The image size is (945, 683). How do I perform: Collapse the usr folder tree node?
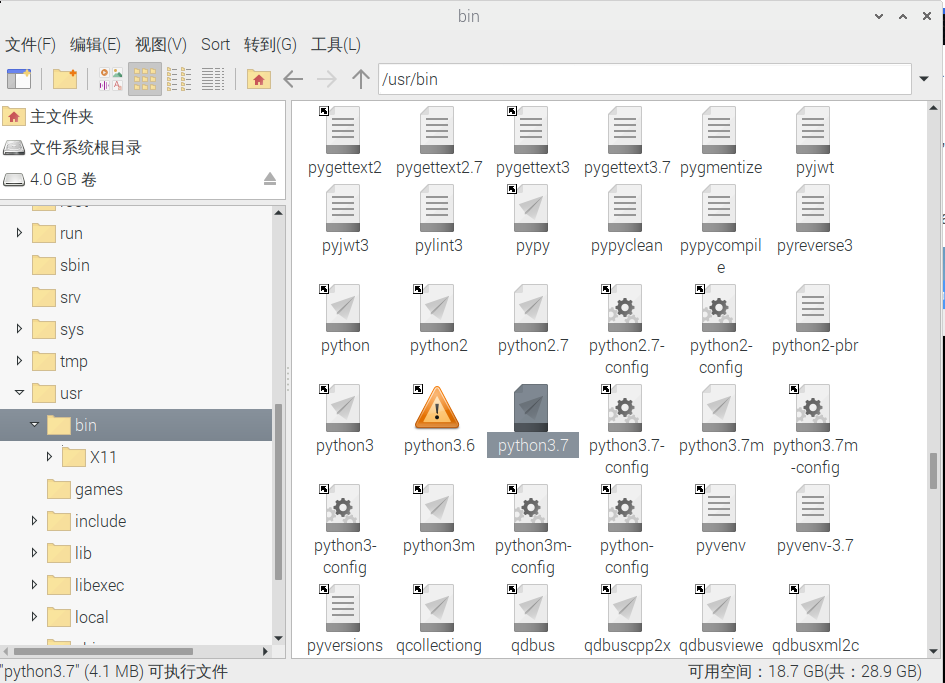point(19,392)
